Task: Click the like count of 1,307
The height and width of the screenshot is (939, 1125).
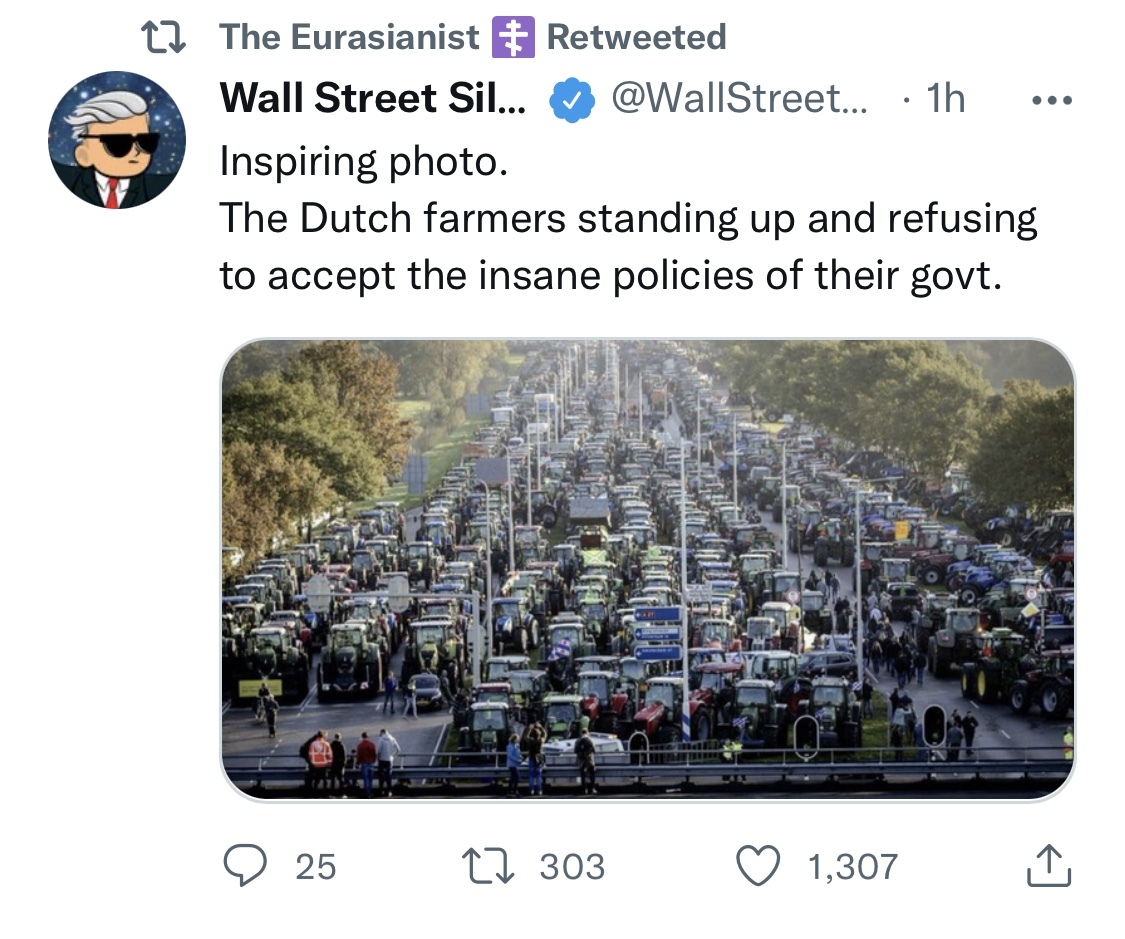Action: pyautogui.click(x=852, y=866)
